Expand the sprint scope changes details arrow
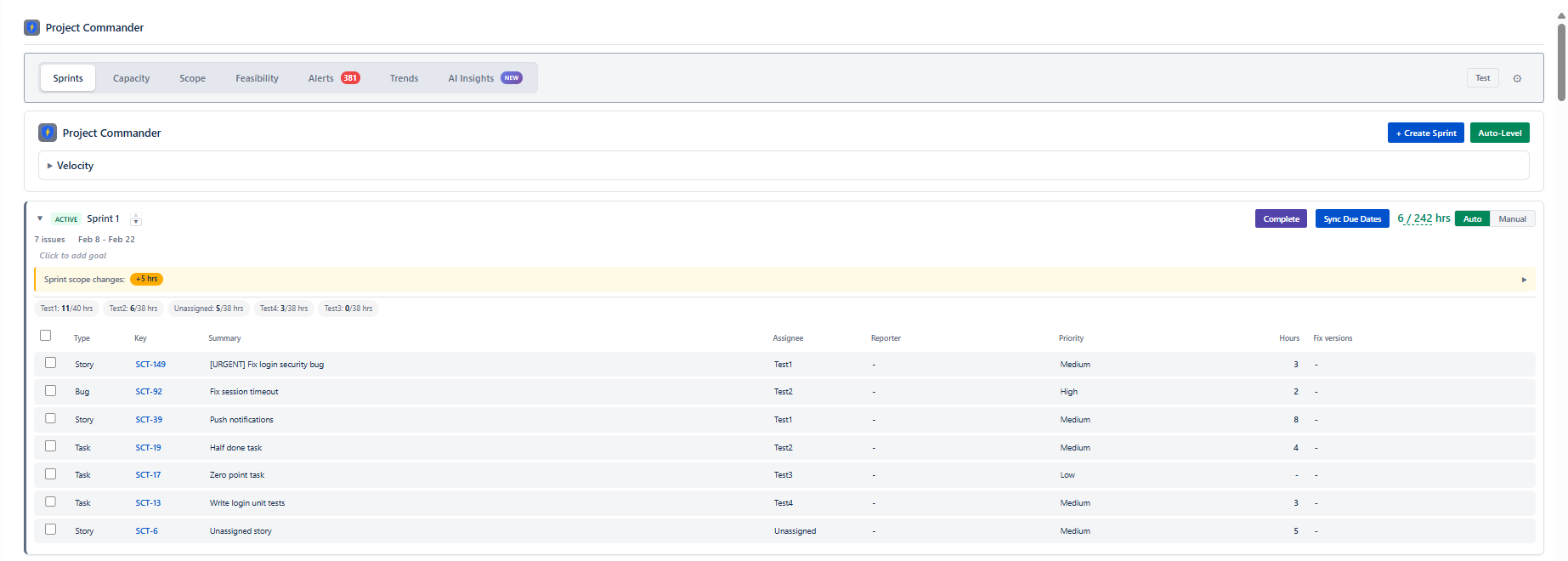 point(1524,280)
